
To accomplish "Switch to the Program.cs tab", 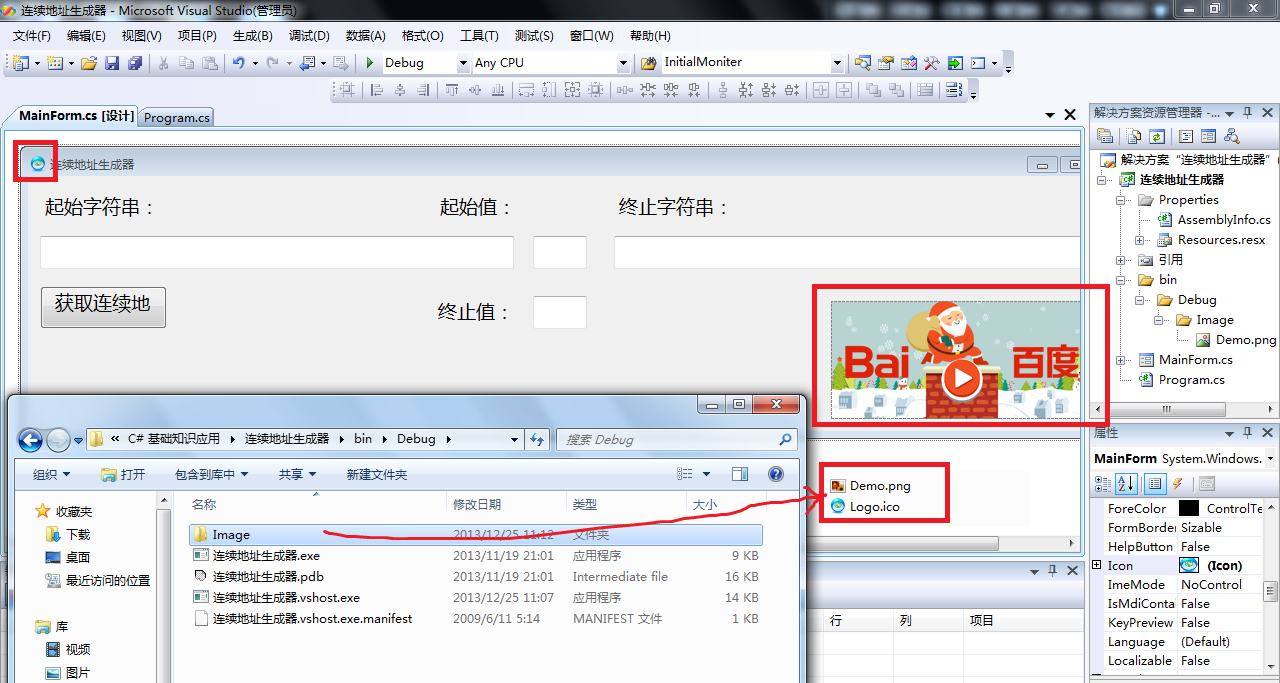I will click(177, 117).
